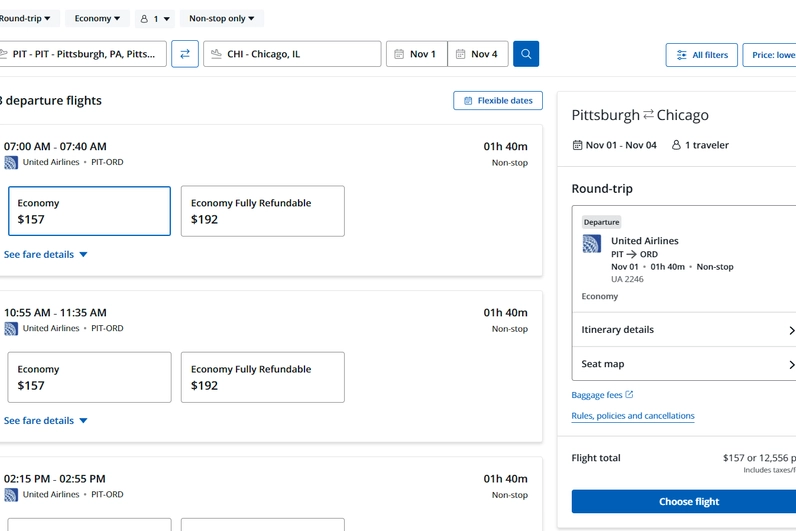Open the Nov 4 return date picker
Image resolution: width=796 pixels, height=531 pixels.
478,54
